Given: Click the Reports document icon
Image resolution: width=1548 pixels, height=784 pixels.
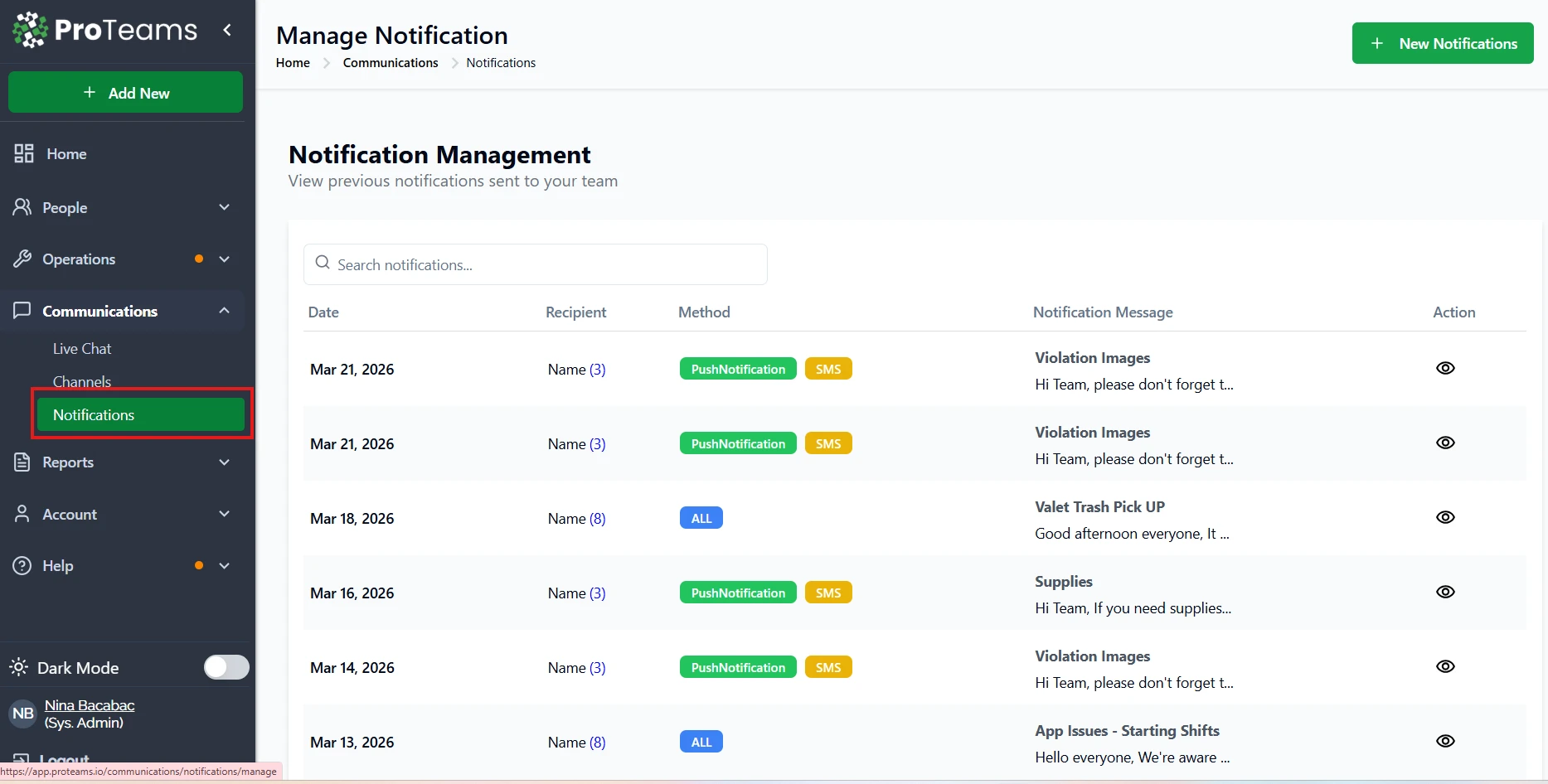Looking at the screenshot, I should (22, 462).
